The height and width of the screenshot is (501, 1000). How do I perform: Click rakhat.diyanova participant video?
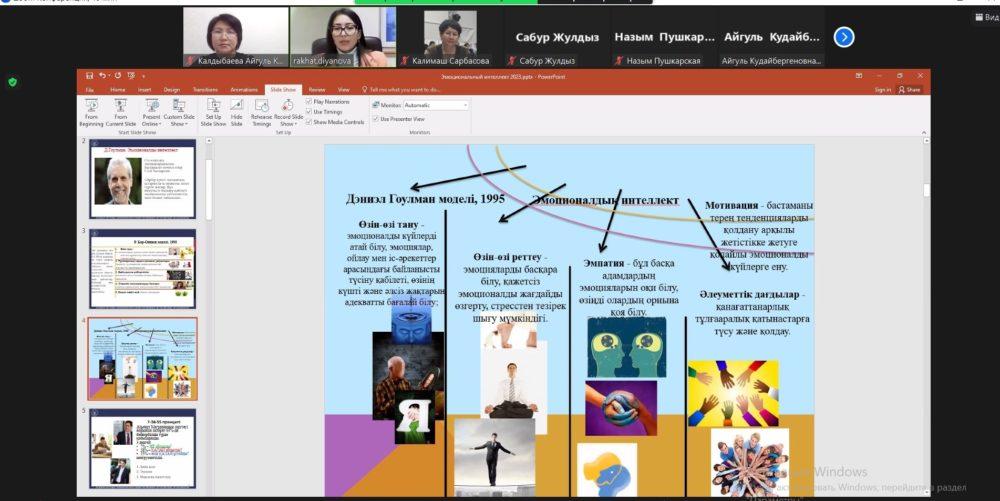343,37
